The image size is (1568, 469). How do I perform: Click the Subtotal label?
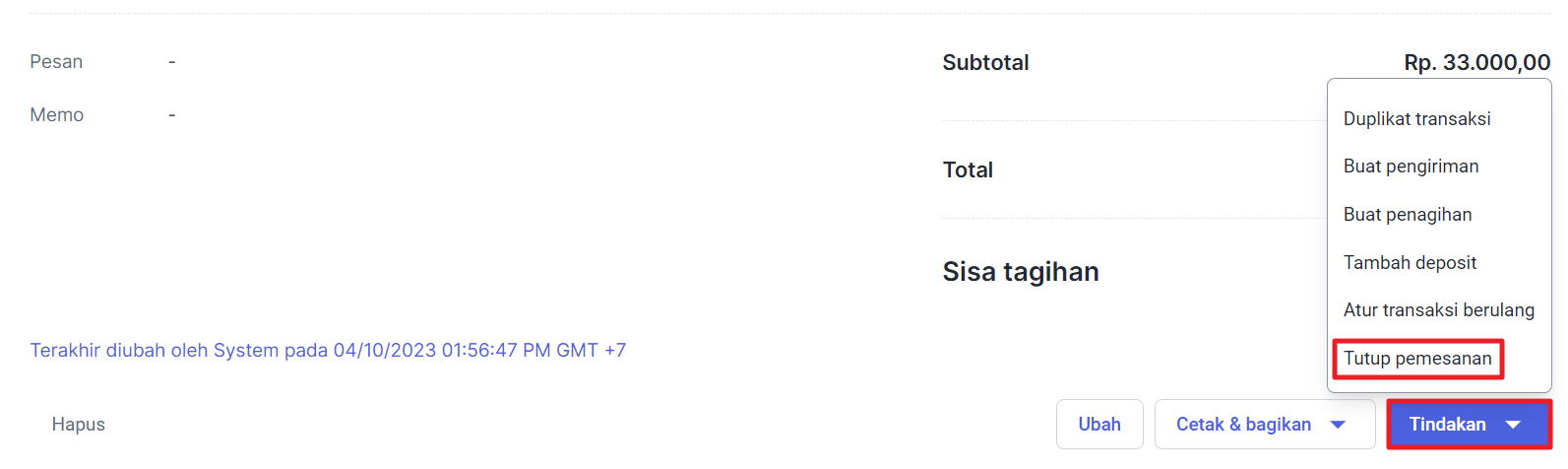[985, 63]
